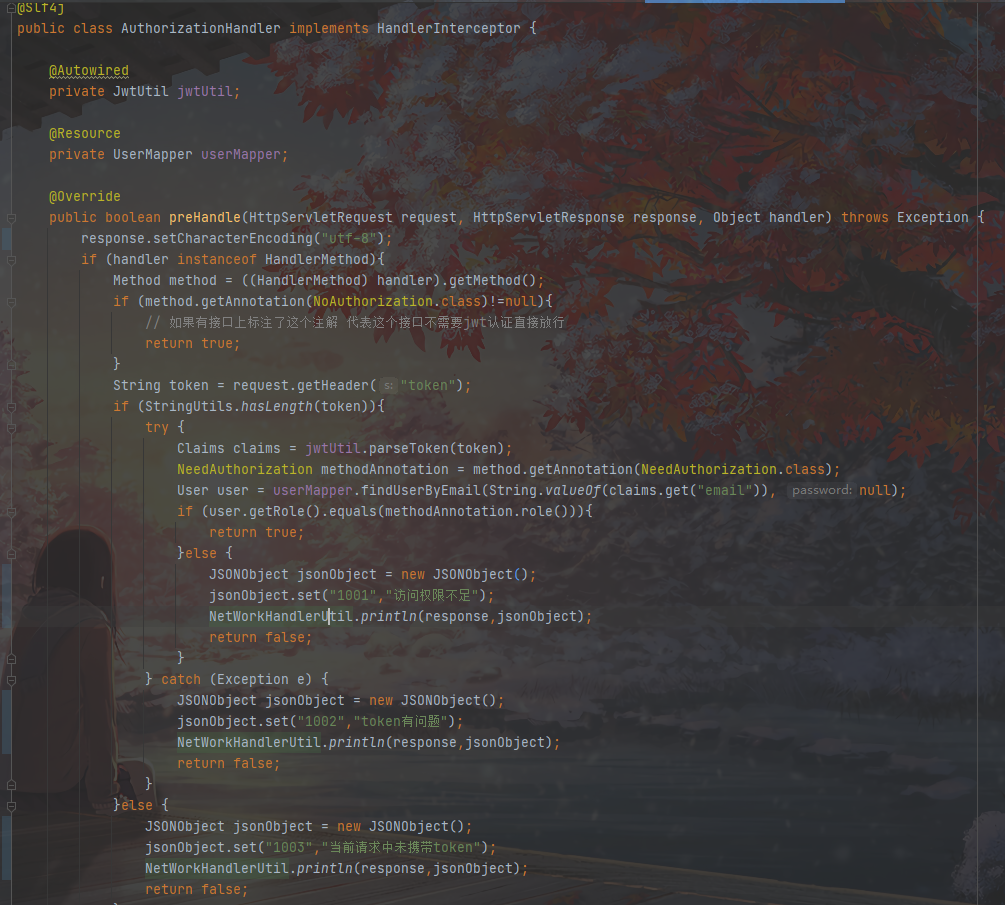1005x905 pixels.
Task: Click the null argument after password hint
Action: (x=875, y=490)
